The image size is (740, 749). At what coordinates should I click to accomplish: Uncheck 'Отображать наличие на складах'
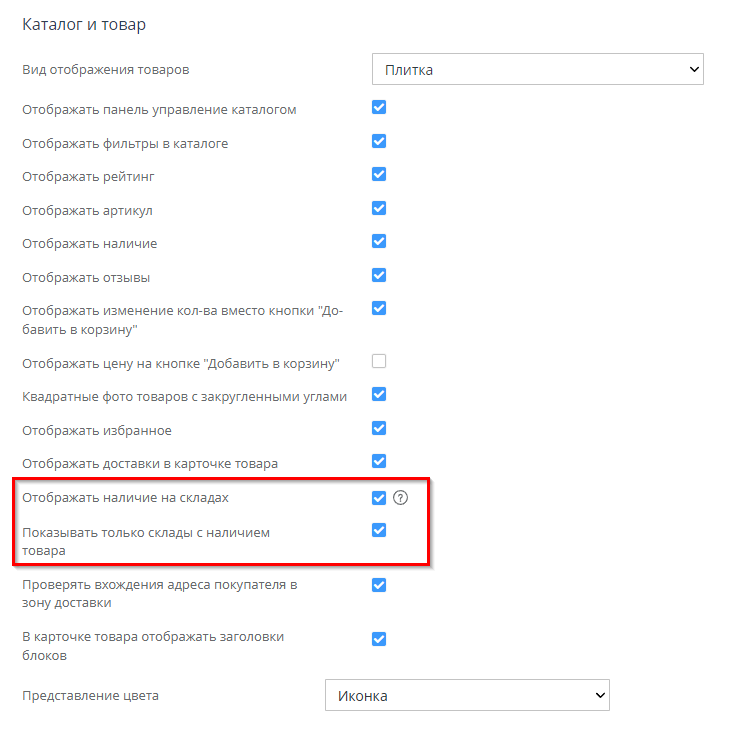click(x=379, y=497)
